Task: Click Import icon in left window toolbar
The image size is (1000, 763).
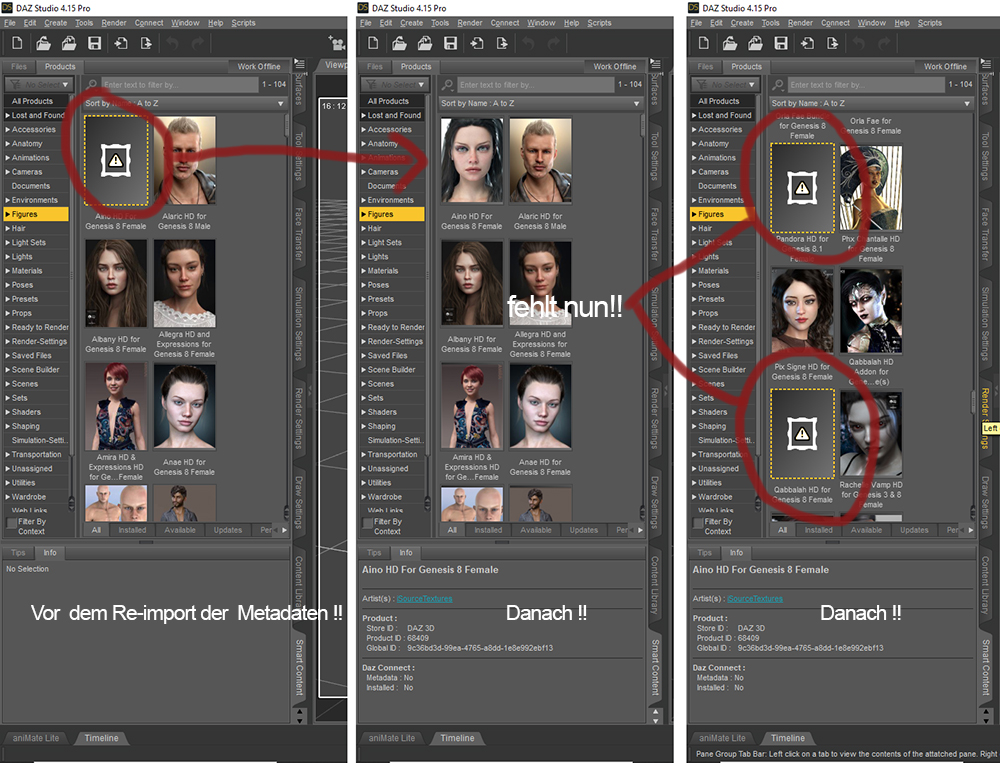Action: click(120, 43)
